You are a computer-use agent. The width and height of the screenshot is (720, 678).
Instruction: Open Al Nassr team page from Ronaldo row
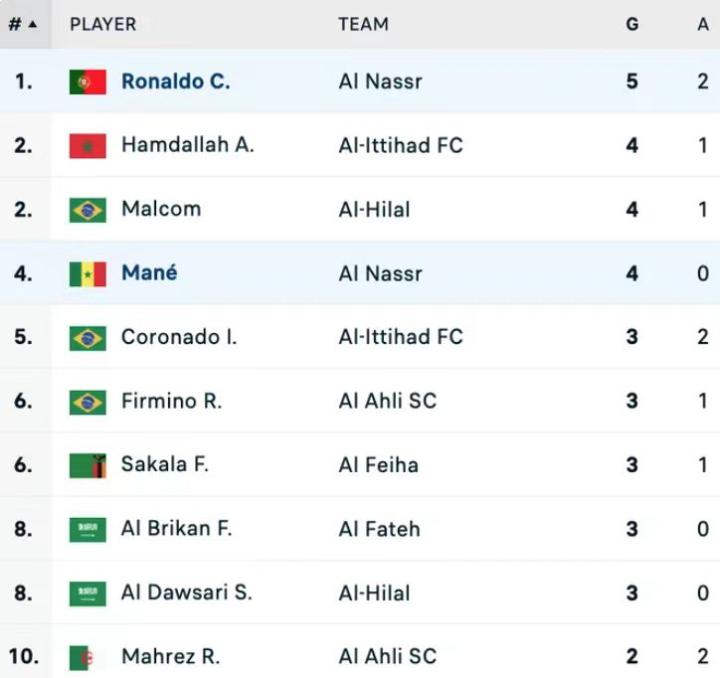[380, 81]
